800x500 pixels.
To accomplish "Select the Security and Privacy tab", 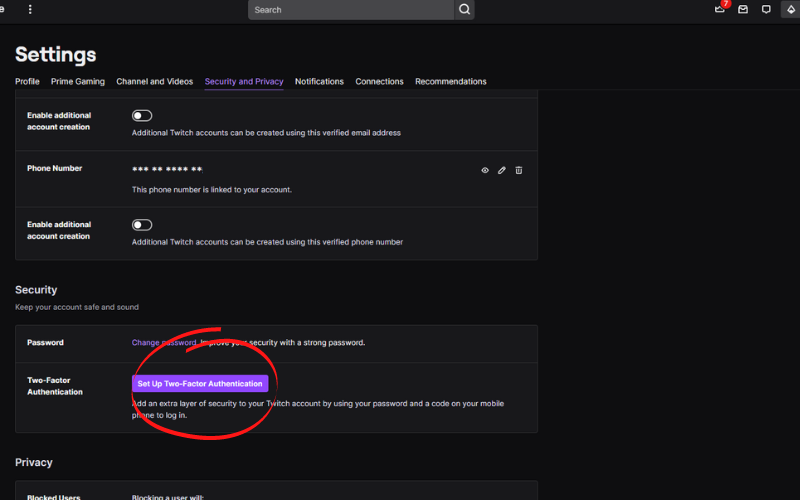I will click(244, 82).
